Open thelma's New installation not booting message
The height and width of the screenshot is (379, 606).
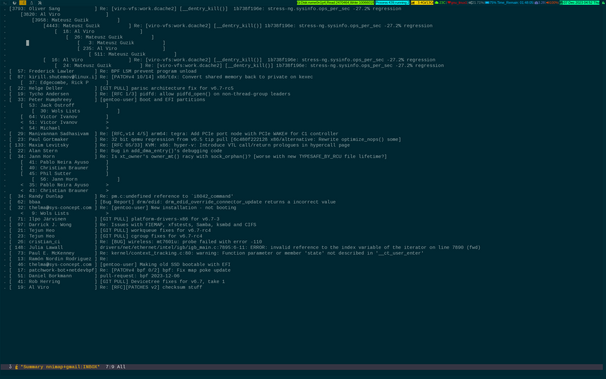click(x=123, y=208)
